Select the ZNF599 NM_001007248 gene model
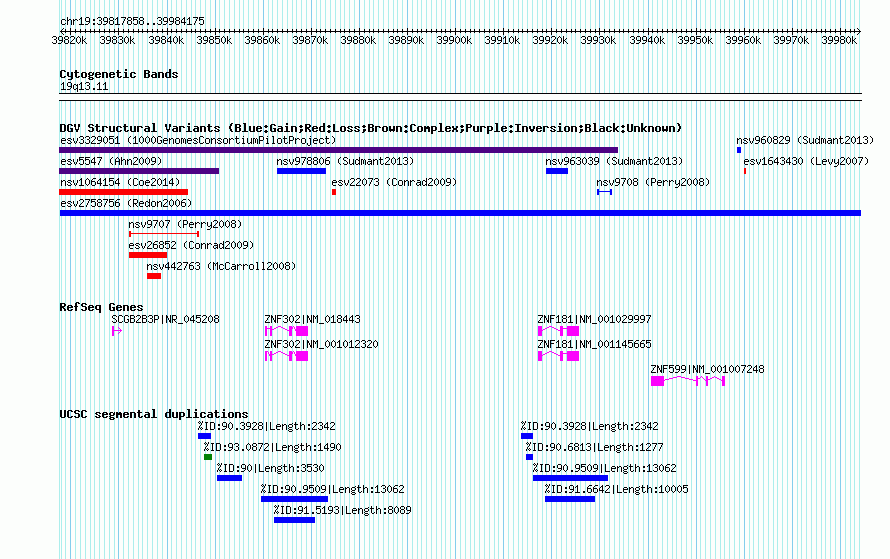 pyautogui.click(x=688, y=381)
